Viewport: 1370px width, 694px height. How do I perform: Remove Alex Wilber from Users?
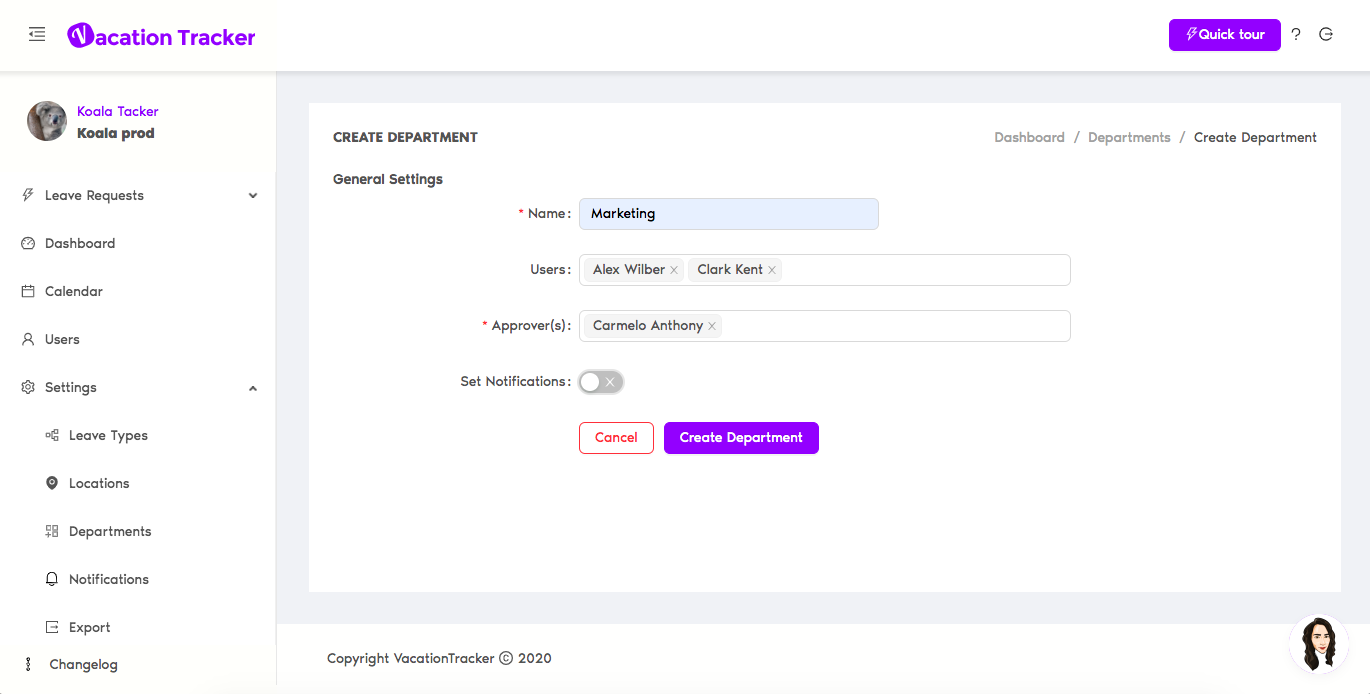point(674,270)
